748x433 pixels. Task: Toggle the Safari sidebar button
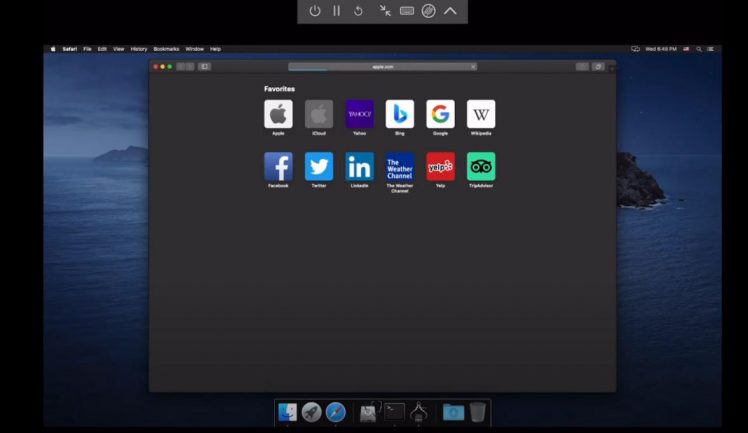[204, 67]
